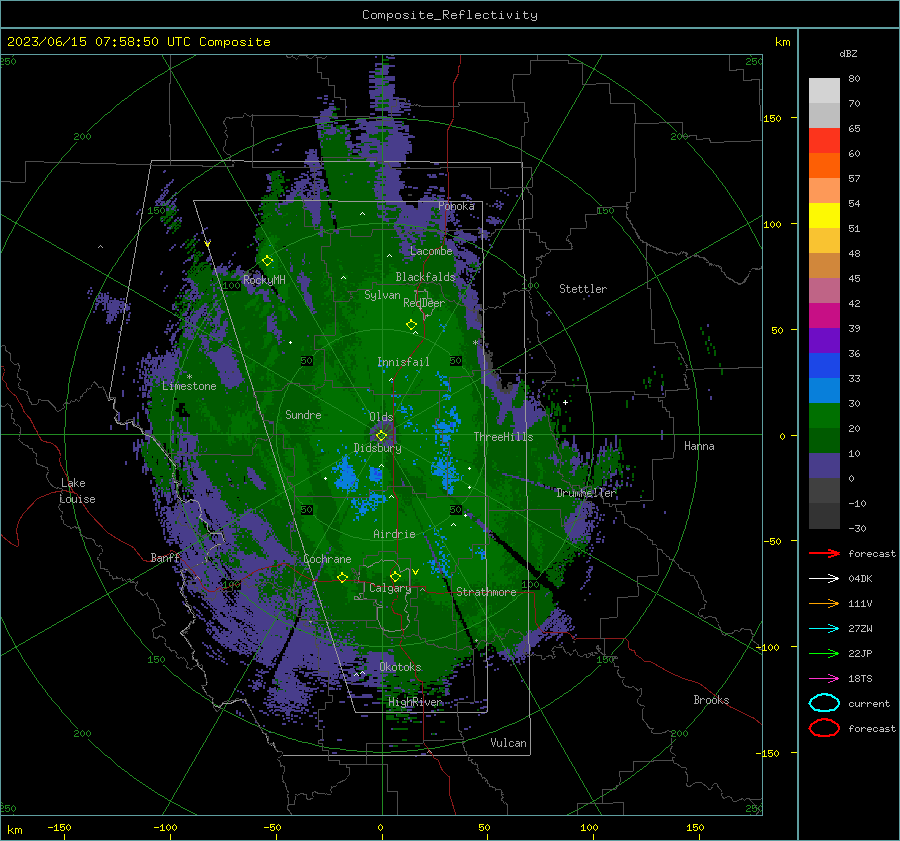Click the Brooks city label
Viewport: 900px width, 841px height.
711,700
